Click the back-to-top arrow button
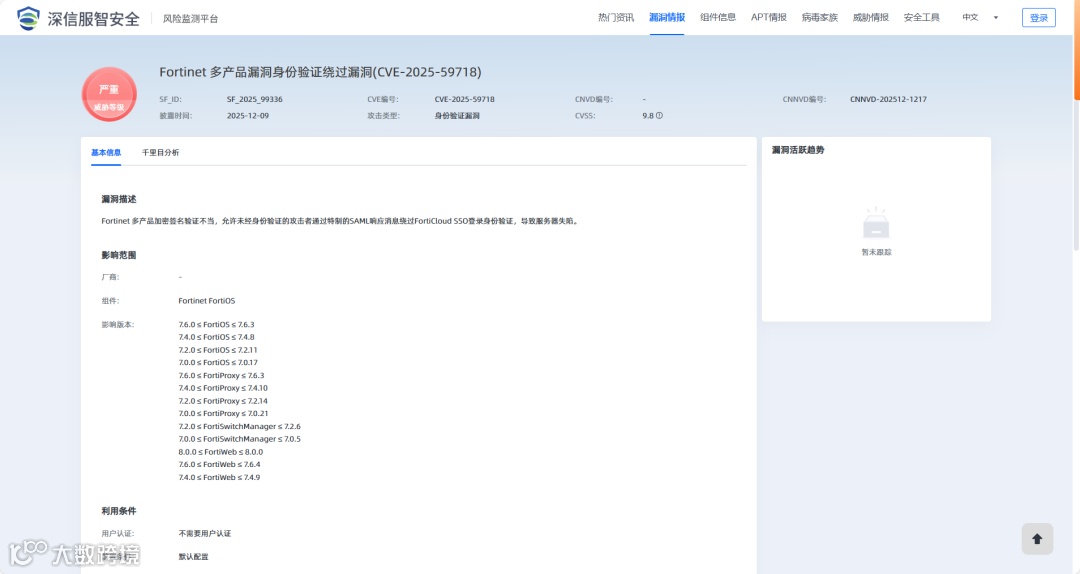The height and width of the screenshot is (574, 1080). tap(1037, 539)
